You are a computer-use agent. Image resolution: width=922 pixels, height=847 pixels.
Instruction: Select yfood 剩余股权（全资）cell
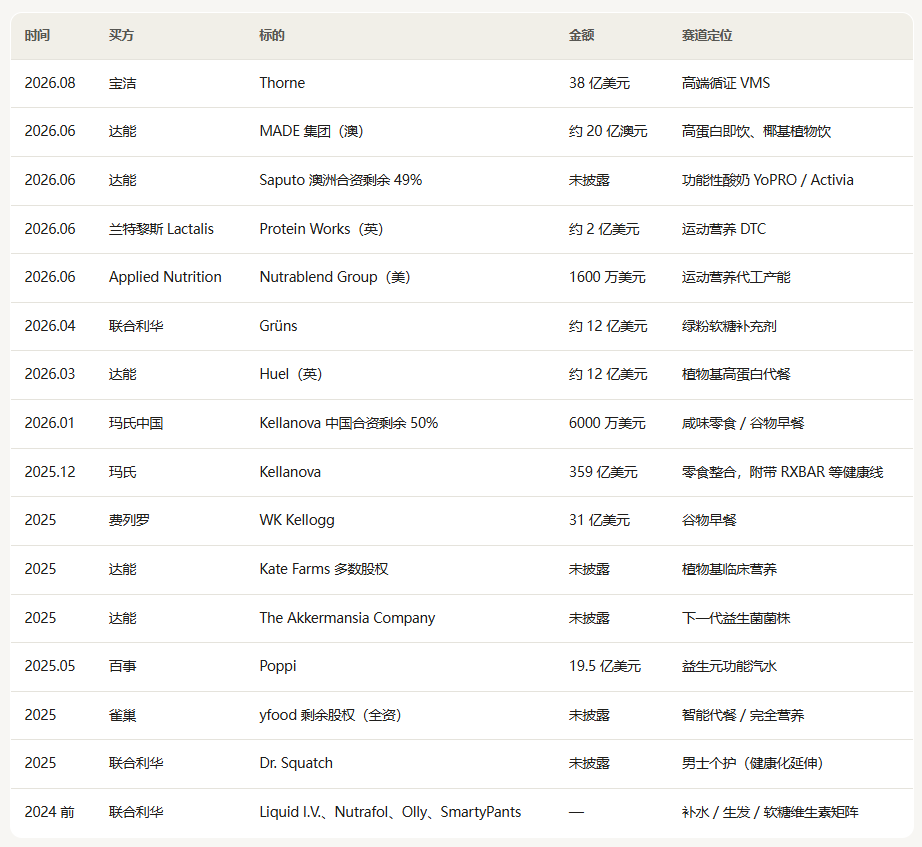pos(330,715)
